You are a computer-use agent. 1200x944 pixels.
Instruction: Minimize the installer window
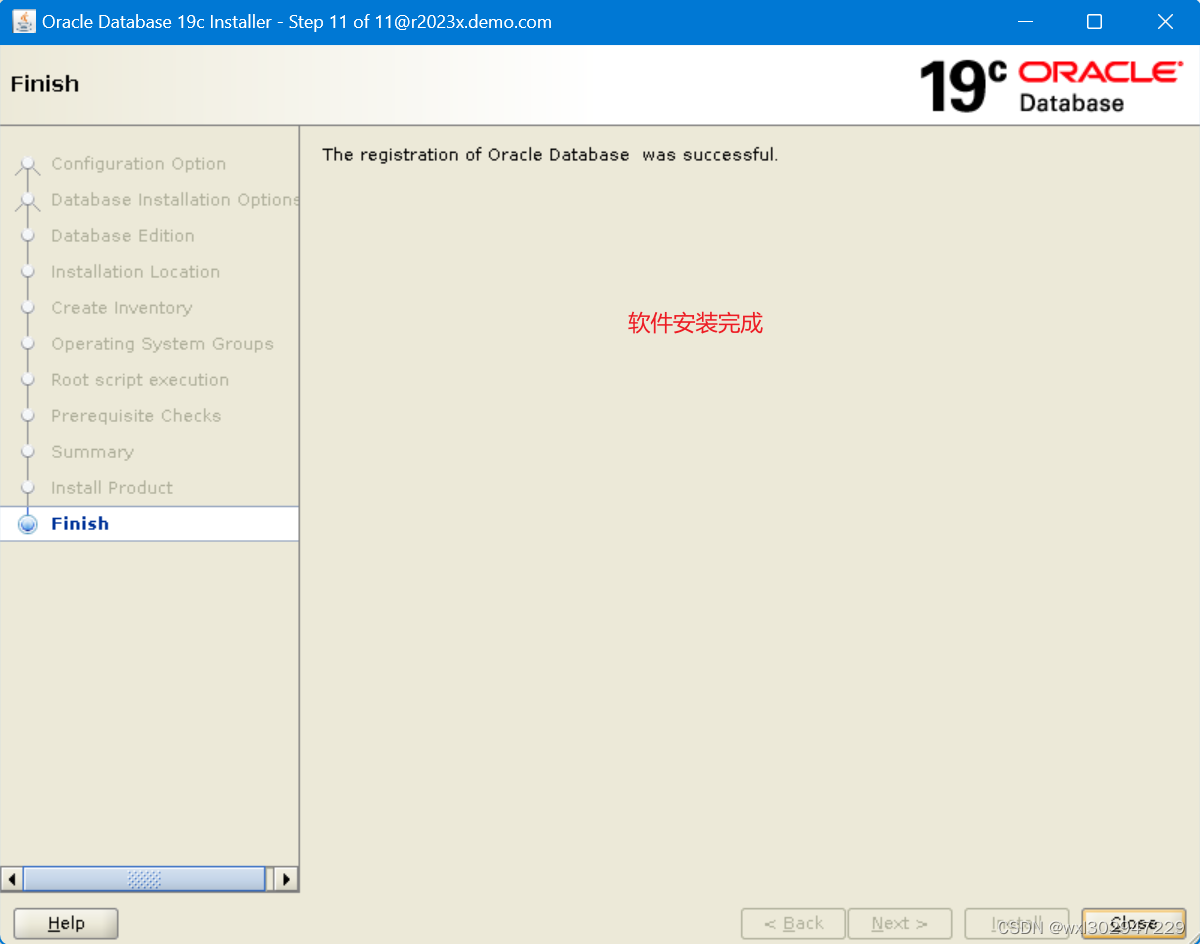coord(1023,22)
